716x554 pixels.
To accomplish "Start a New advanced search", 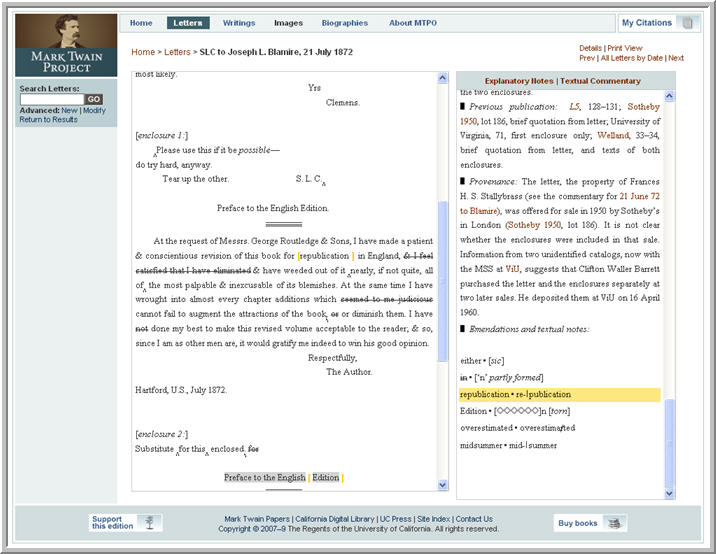I will click(x=69, y=111).
